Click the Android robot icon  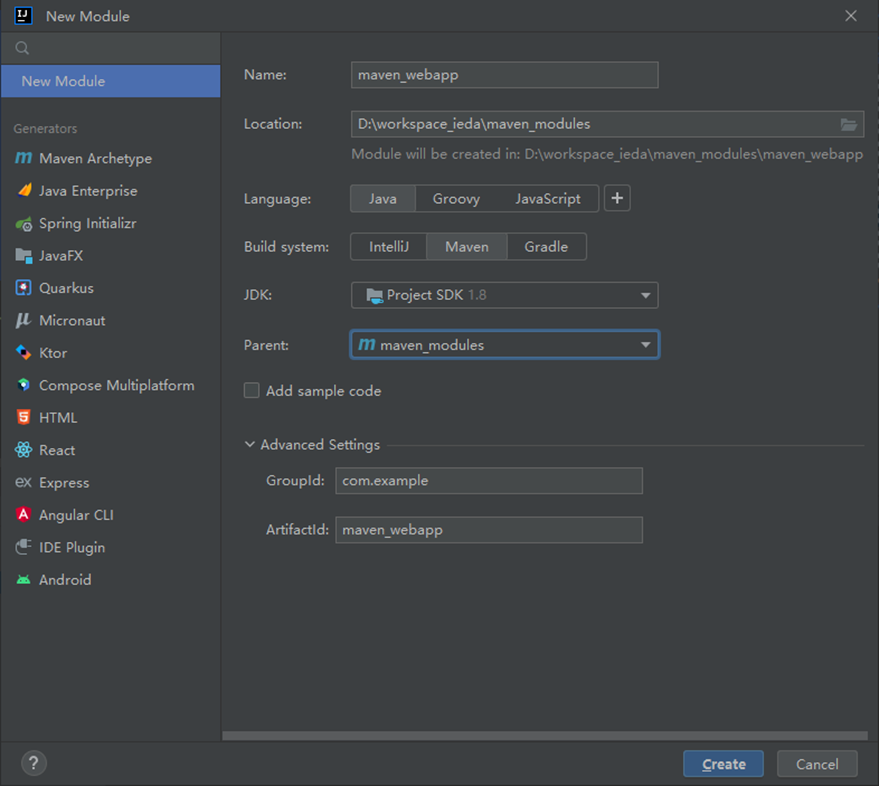click(24, 580)
